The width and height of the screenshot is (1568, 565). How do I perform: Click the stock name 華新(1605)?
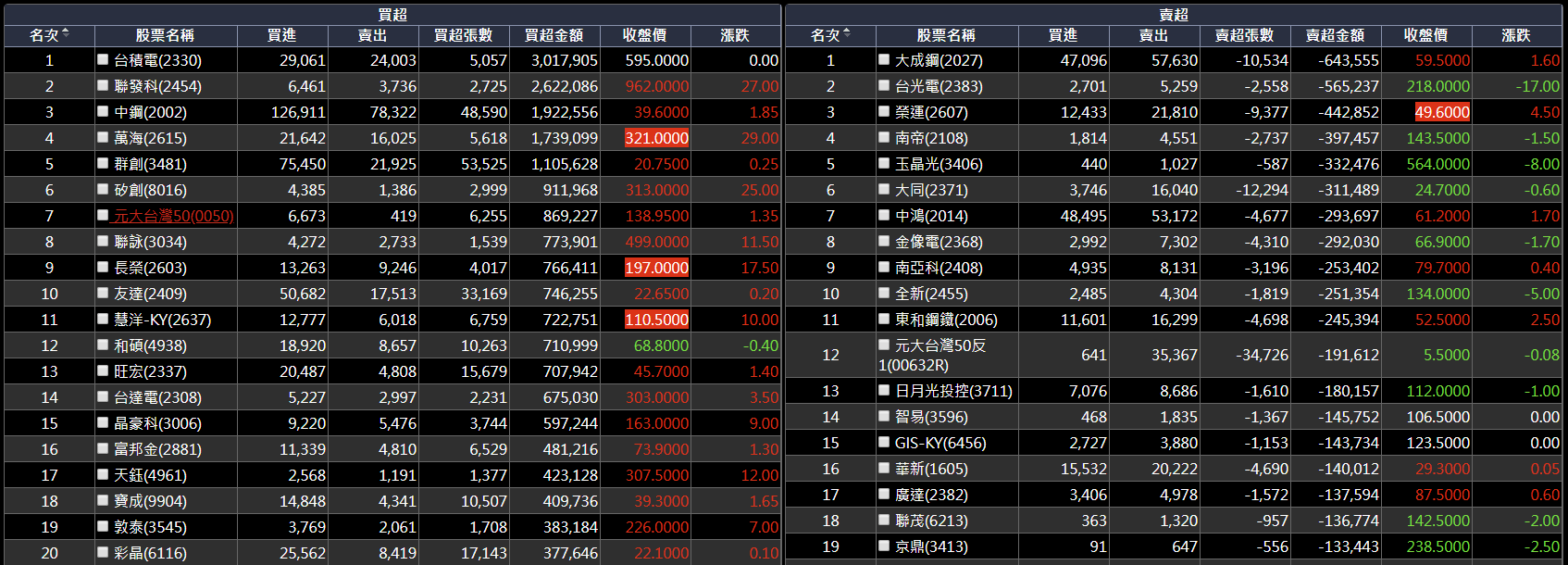pyautogui.click(x=931, y=469)
